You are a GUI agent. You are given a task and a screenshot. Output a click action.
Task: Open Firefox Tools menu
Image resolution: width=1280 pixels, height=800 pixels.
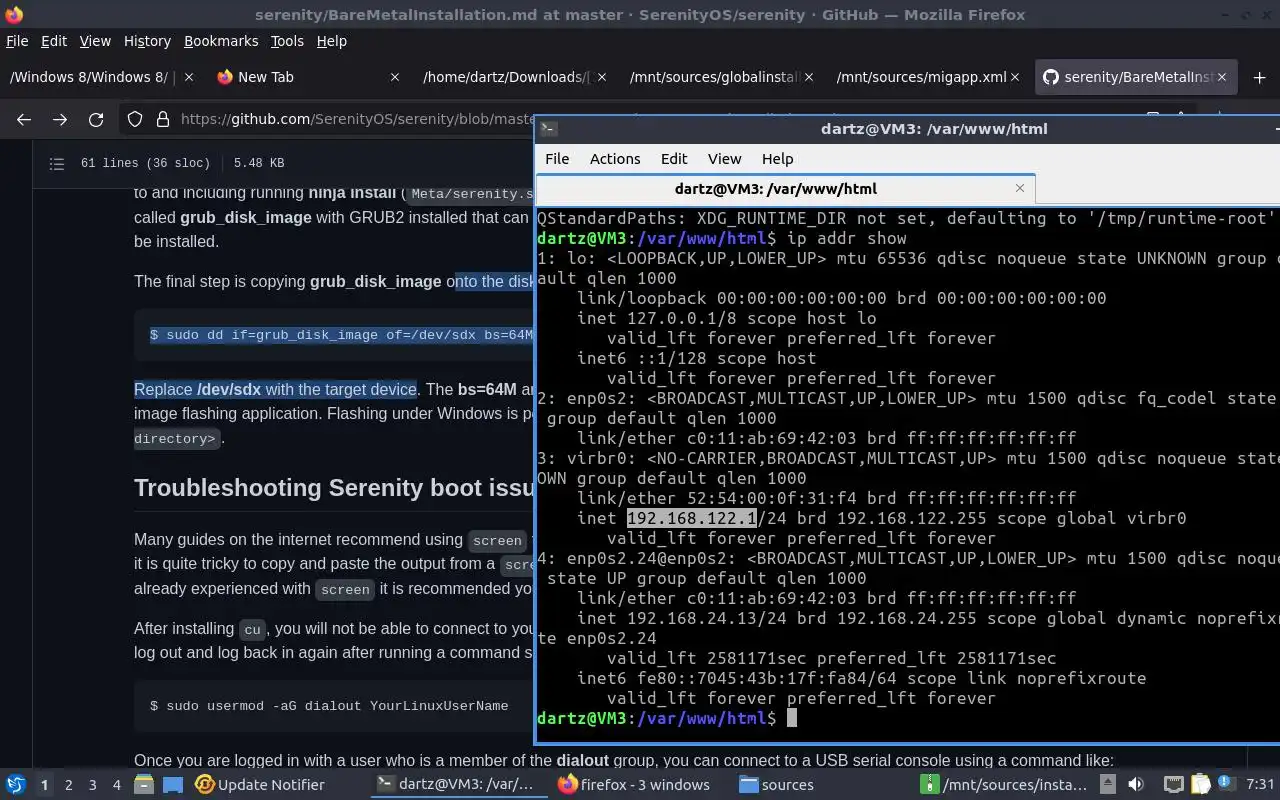[x=287, y=41]
